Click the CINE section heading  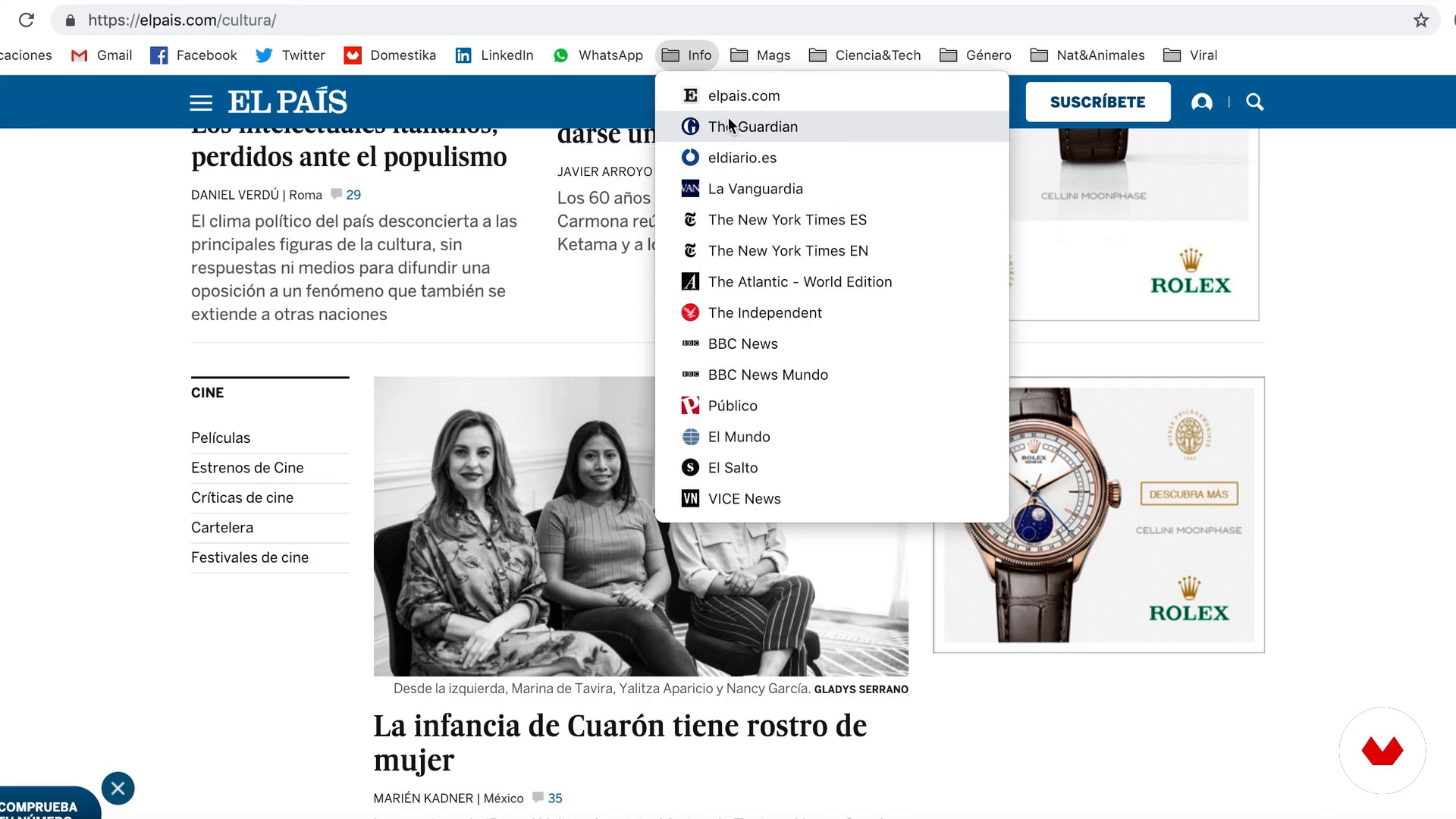207,393
